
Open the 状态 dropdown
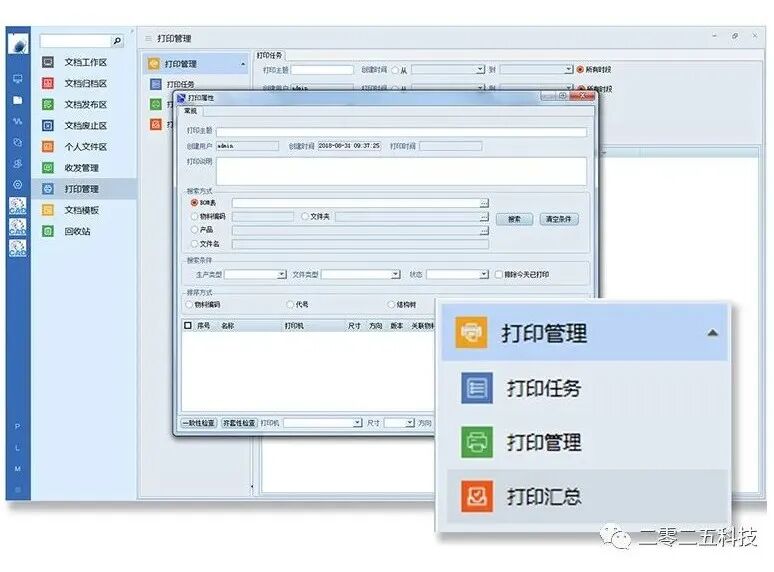484,274
